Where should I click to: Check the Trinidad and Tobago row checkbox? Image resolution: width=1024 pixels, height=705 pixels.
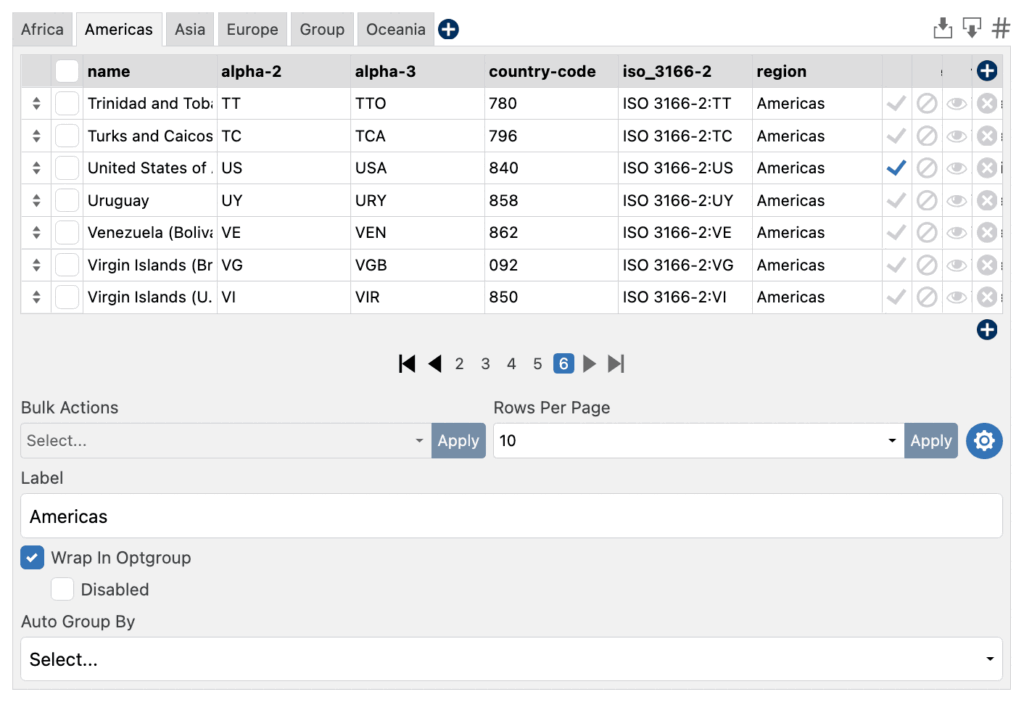(67, 103)
